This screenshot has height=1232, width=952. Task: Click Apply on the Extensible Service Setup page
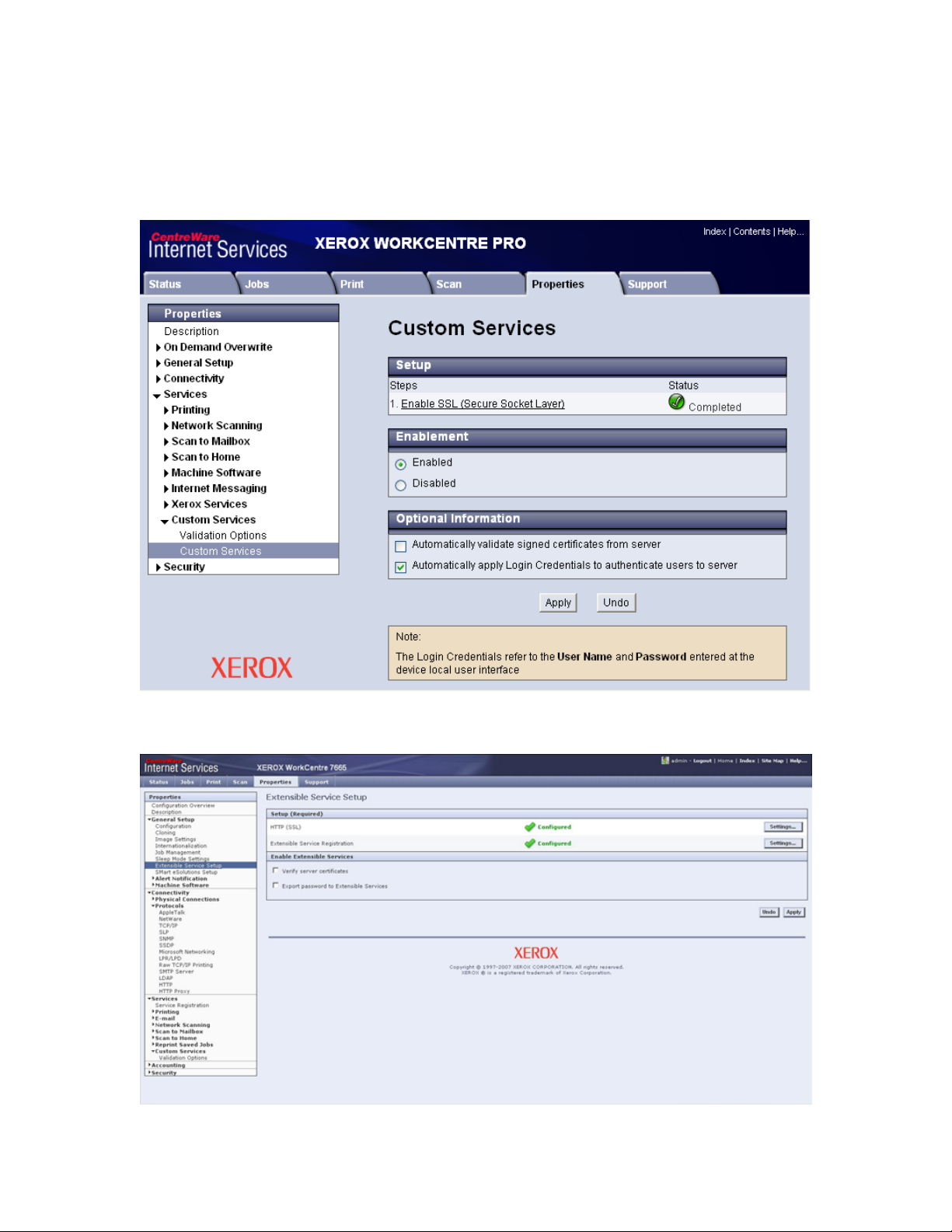click(793, 913)
